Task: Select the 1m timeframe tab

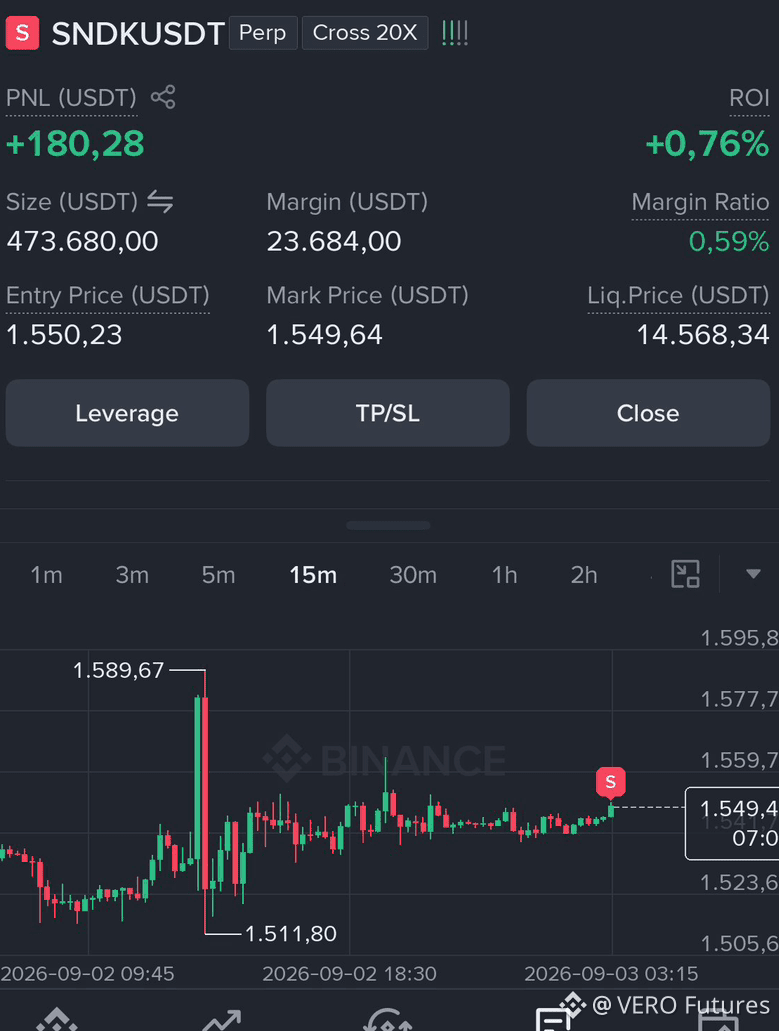Action: tap(47, 575)
